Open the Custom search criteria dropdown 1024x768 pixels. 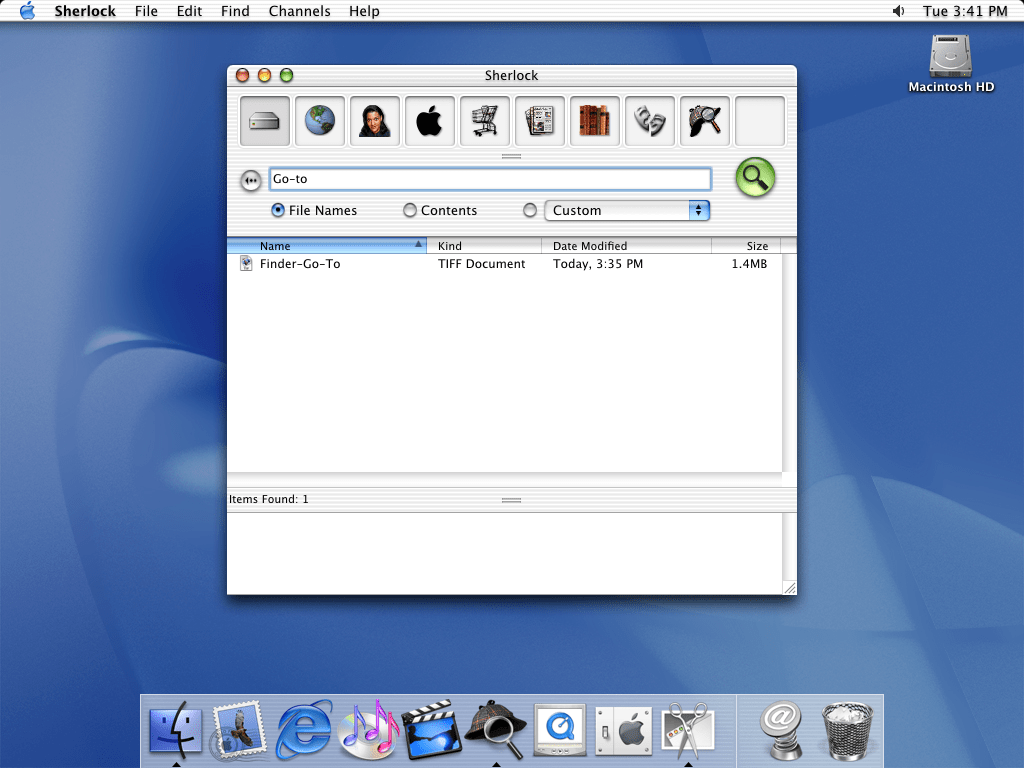coord(627,211)
